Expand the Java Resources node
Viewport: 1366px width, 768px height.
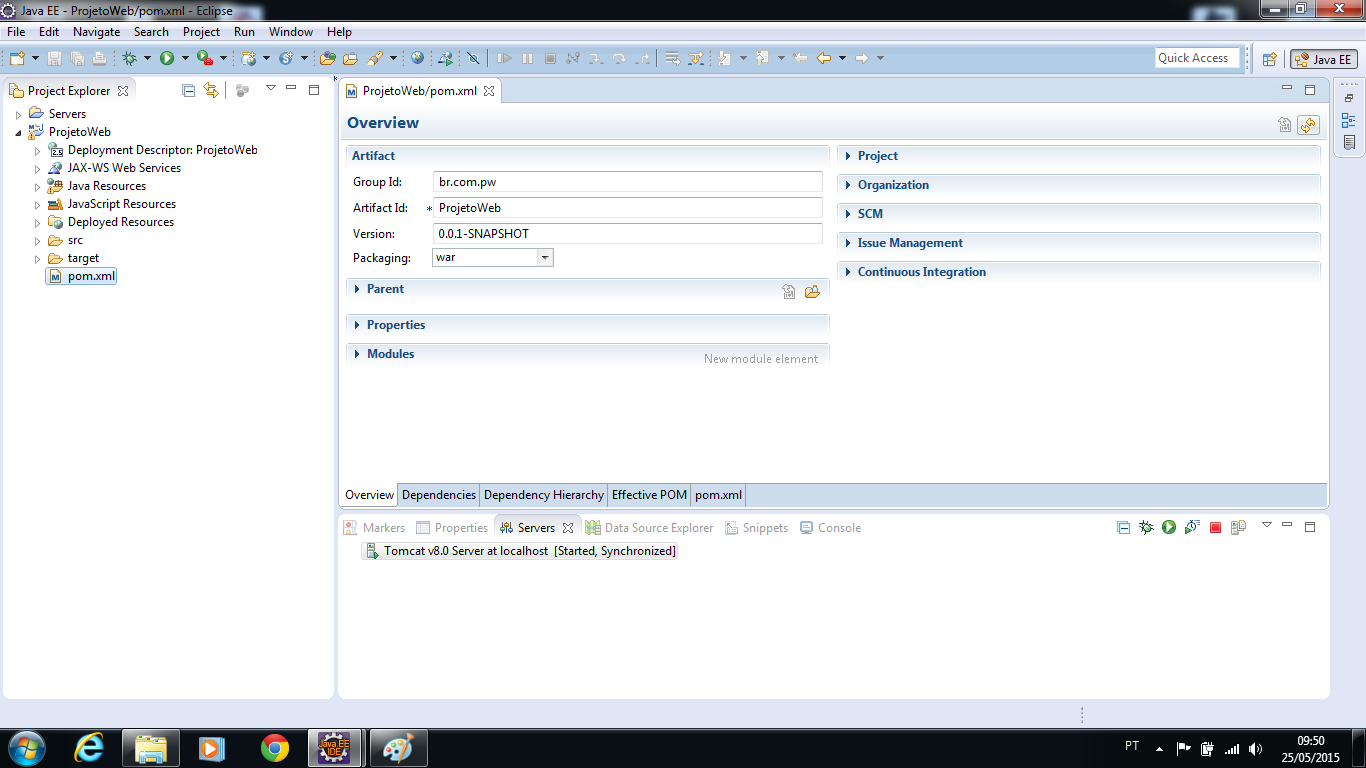pos(38,187)
